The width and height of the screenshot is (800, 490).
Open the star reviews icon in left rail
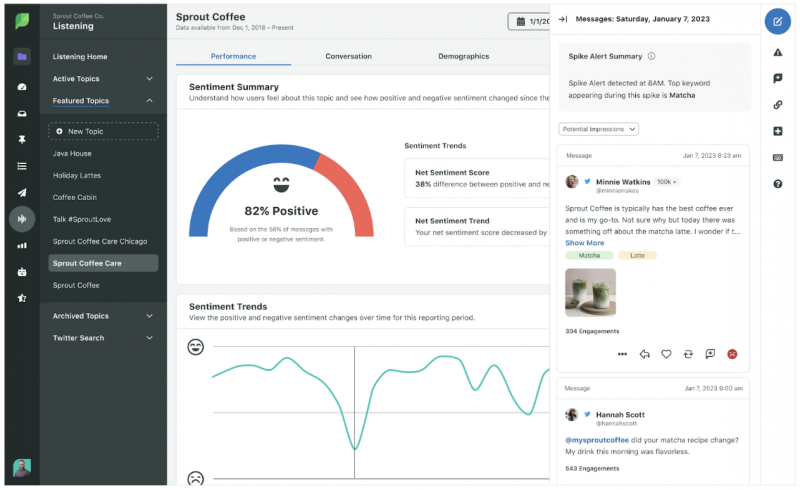22,298
